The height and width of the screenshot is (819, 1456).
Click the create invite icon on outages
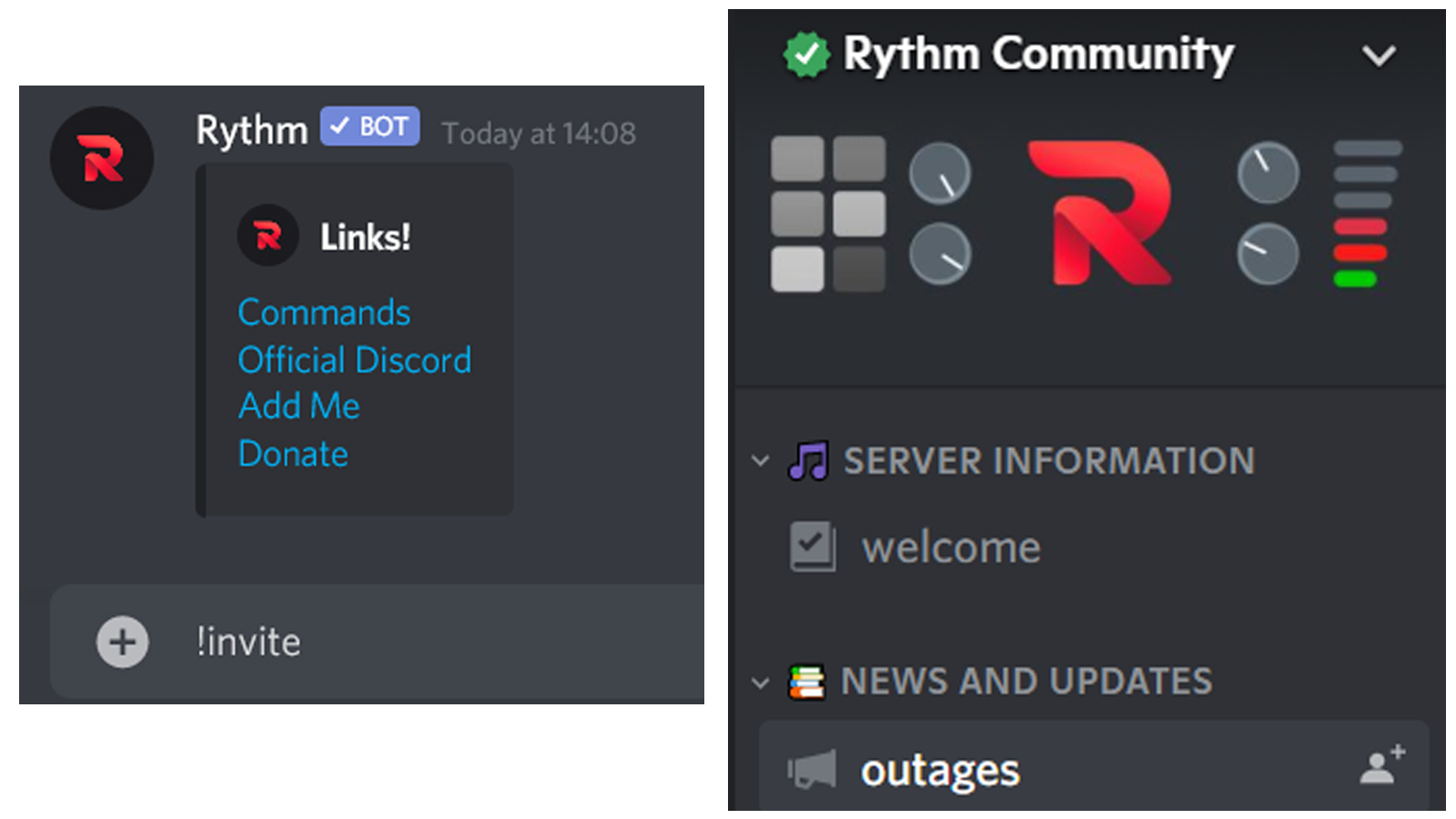pos(1383,764)
